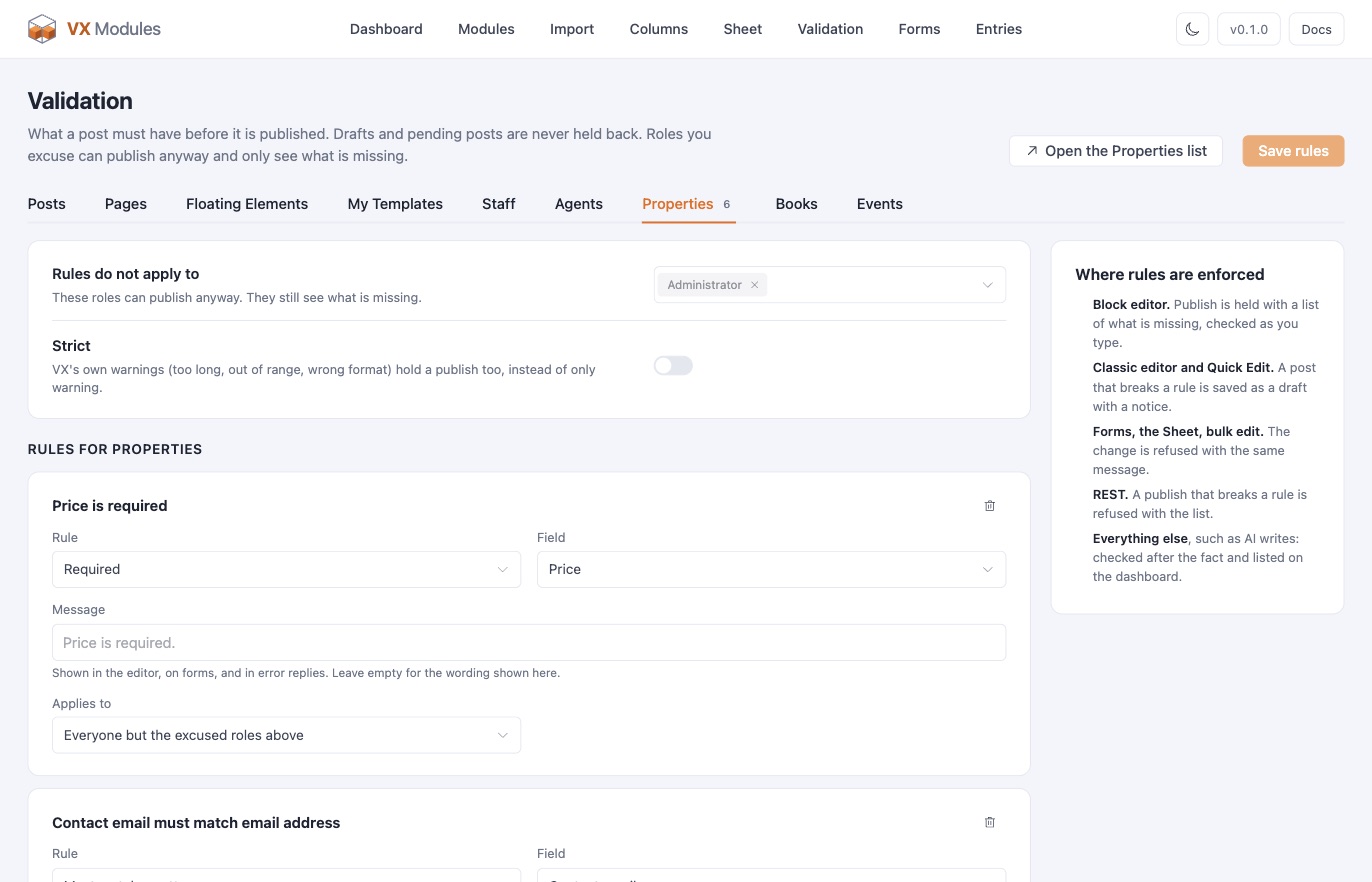Toggle the Strict switch
This screenshot has width=1372, height=882.
(673, 366)
